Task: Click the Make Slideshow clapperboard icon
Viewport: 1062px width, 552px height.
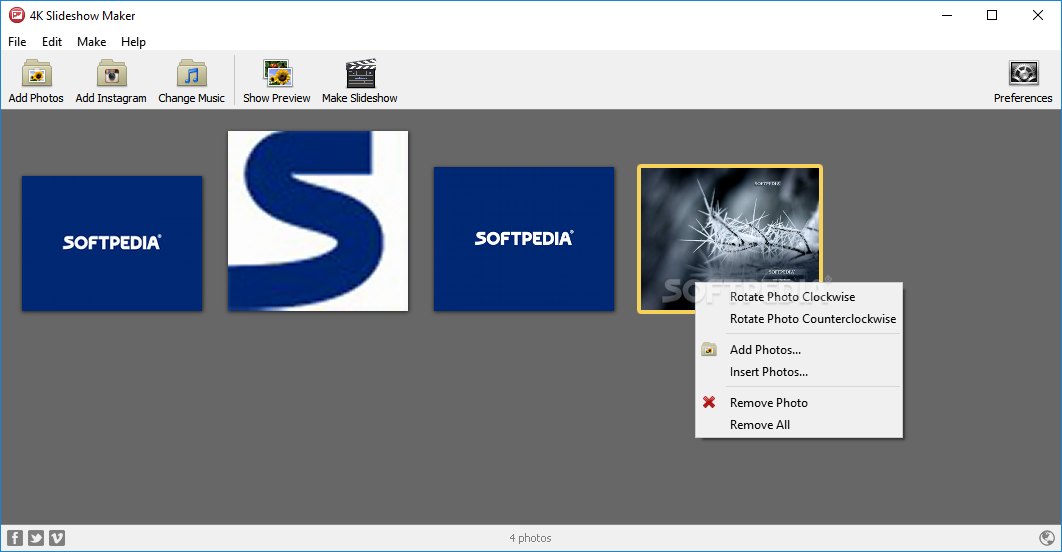Action: [360, 74]
